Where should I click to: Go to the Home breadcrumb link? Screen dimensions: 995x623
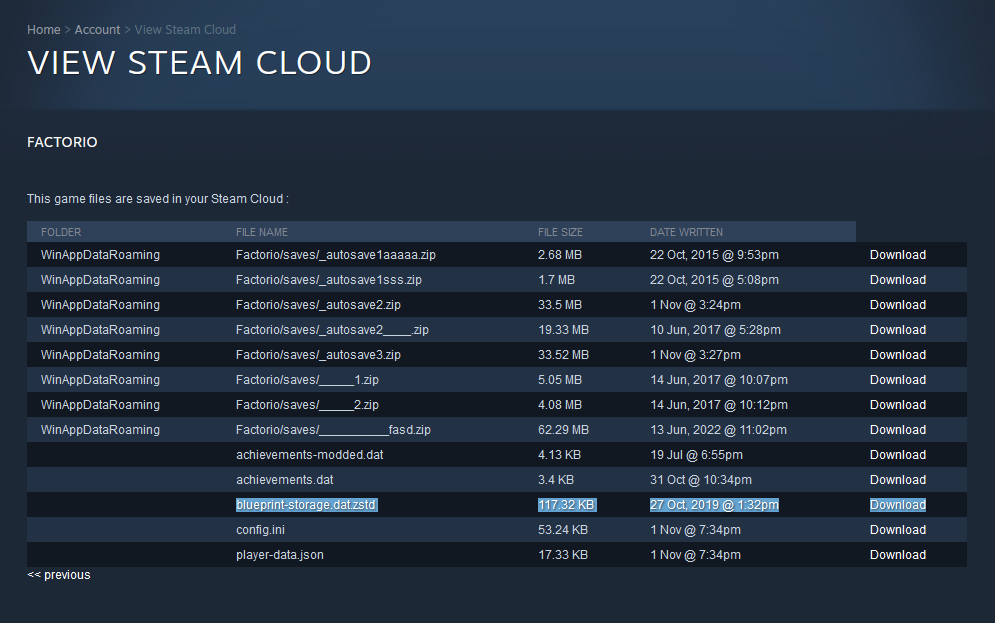(x=43, y=30)
